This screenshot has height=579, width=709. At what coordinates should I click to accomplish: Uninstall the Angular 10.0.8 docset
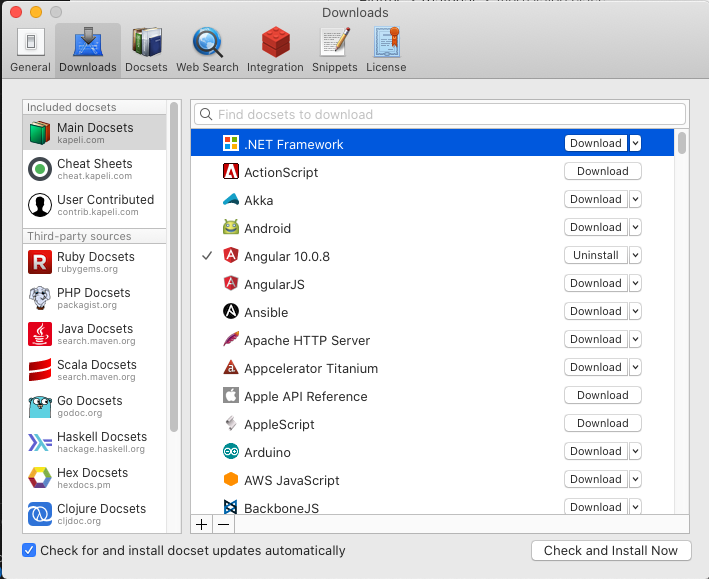click(596, 255)
